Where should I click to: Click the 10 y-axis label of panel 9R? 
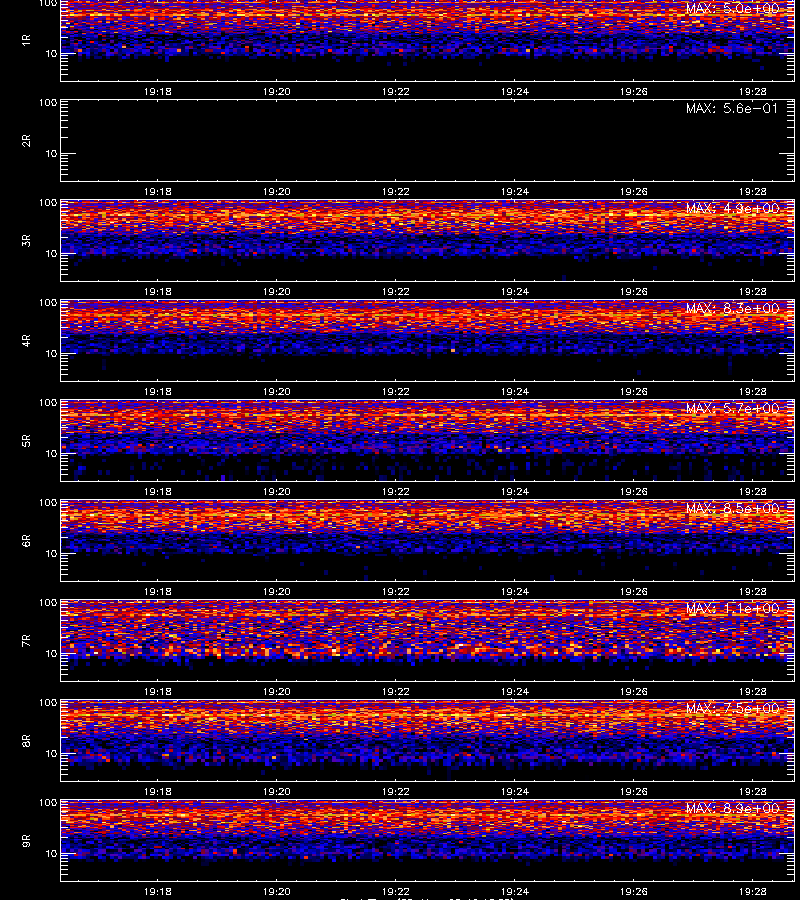pyautogui.click(x=51, y=854)
